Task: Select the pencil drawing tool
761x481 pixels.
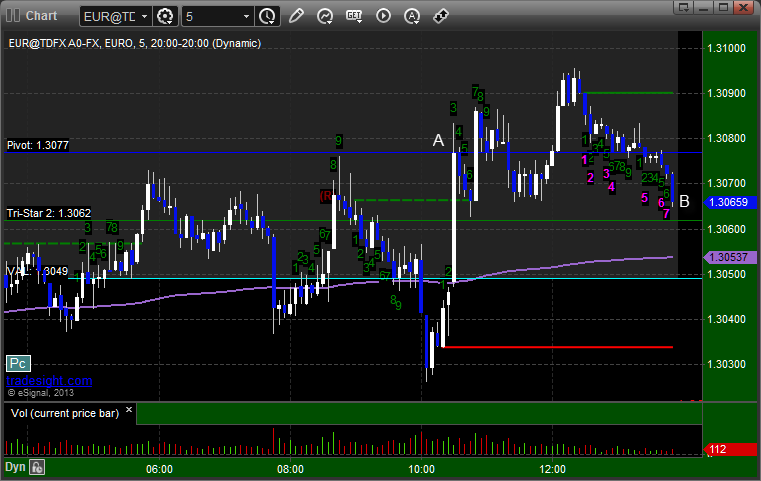Action: (x=296, y=16)
